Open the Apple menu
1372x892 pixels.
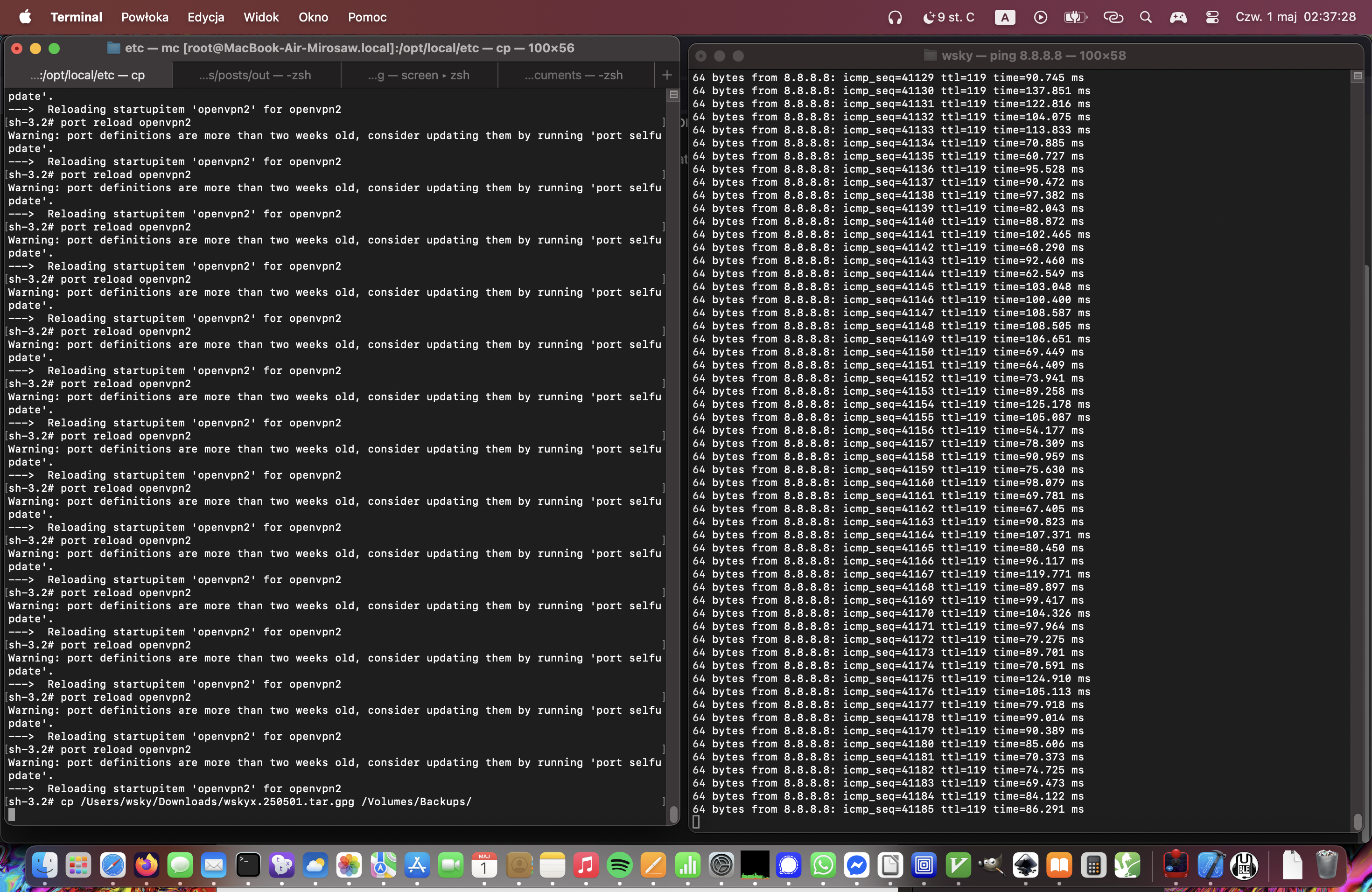[x=25, y=17]
